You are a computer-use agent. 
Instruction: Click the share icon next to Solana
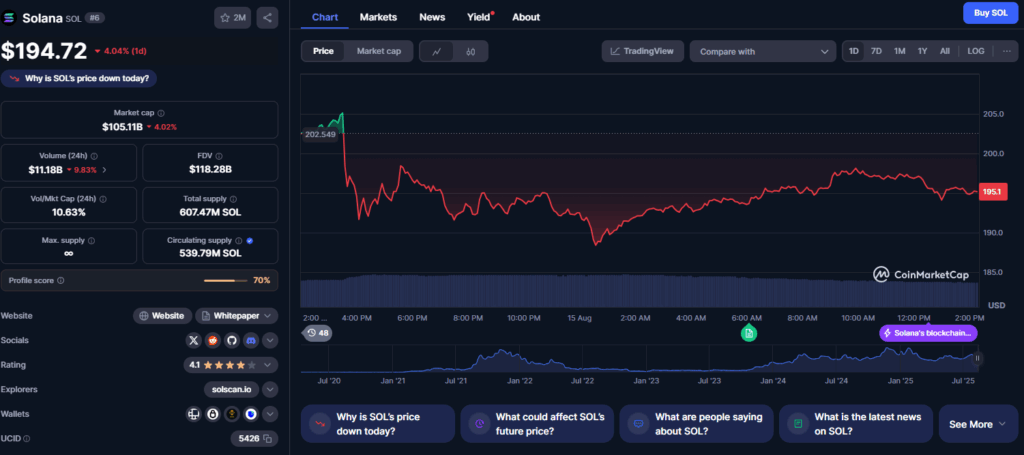pyautogui.click(x=267, y=18)
